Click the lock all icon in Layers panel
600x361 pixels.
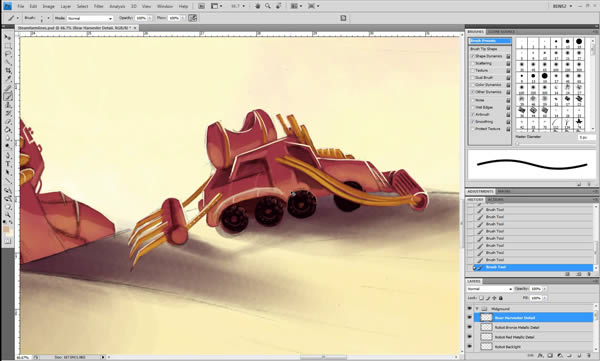(501, 298)
